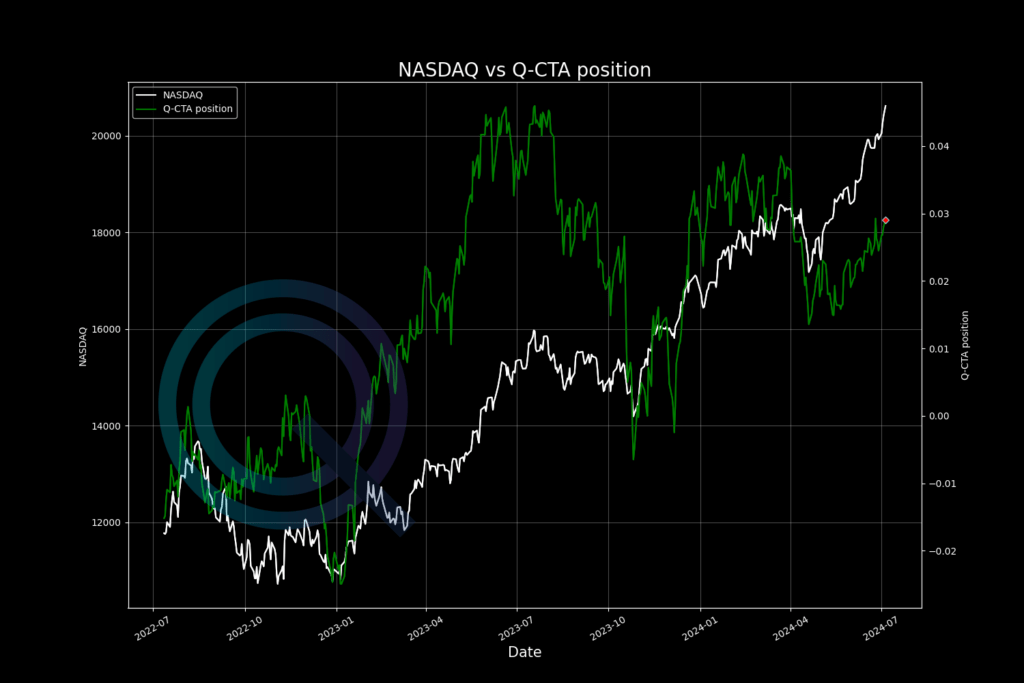Click the 2023-04 date label
1024x683 pixels.
(x=424, y=629)
